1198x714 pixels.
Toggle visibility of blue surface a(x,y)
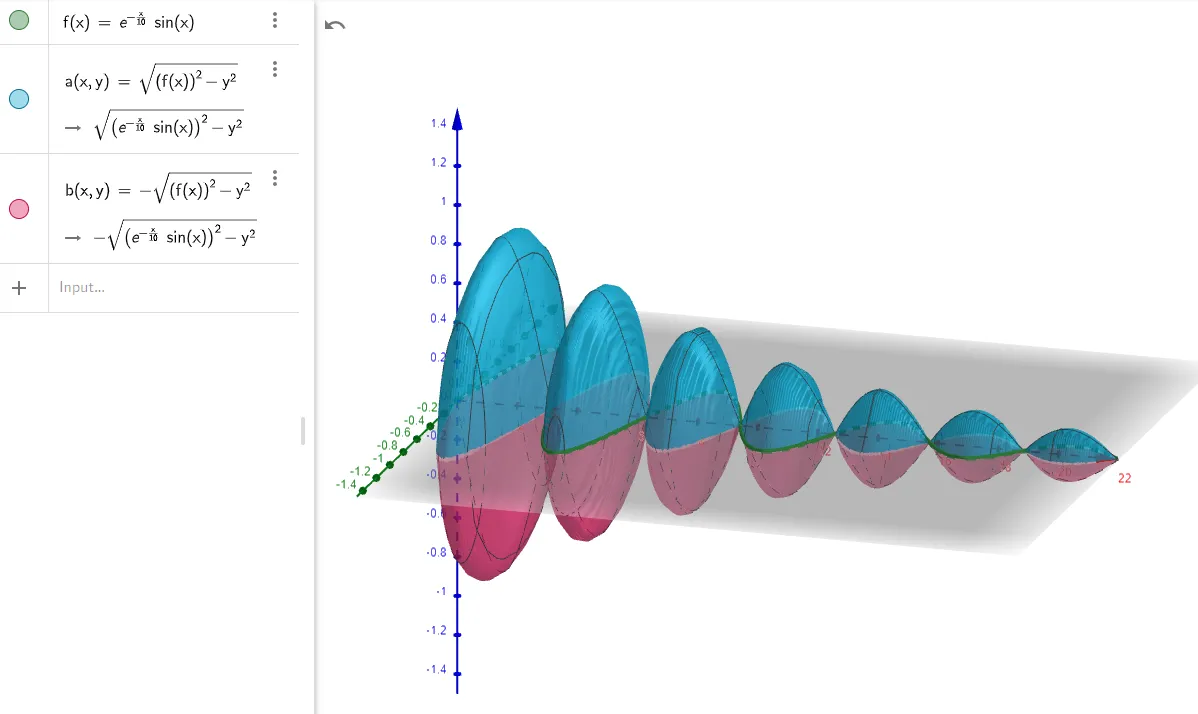[x=19, y=99]
